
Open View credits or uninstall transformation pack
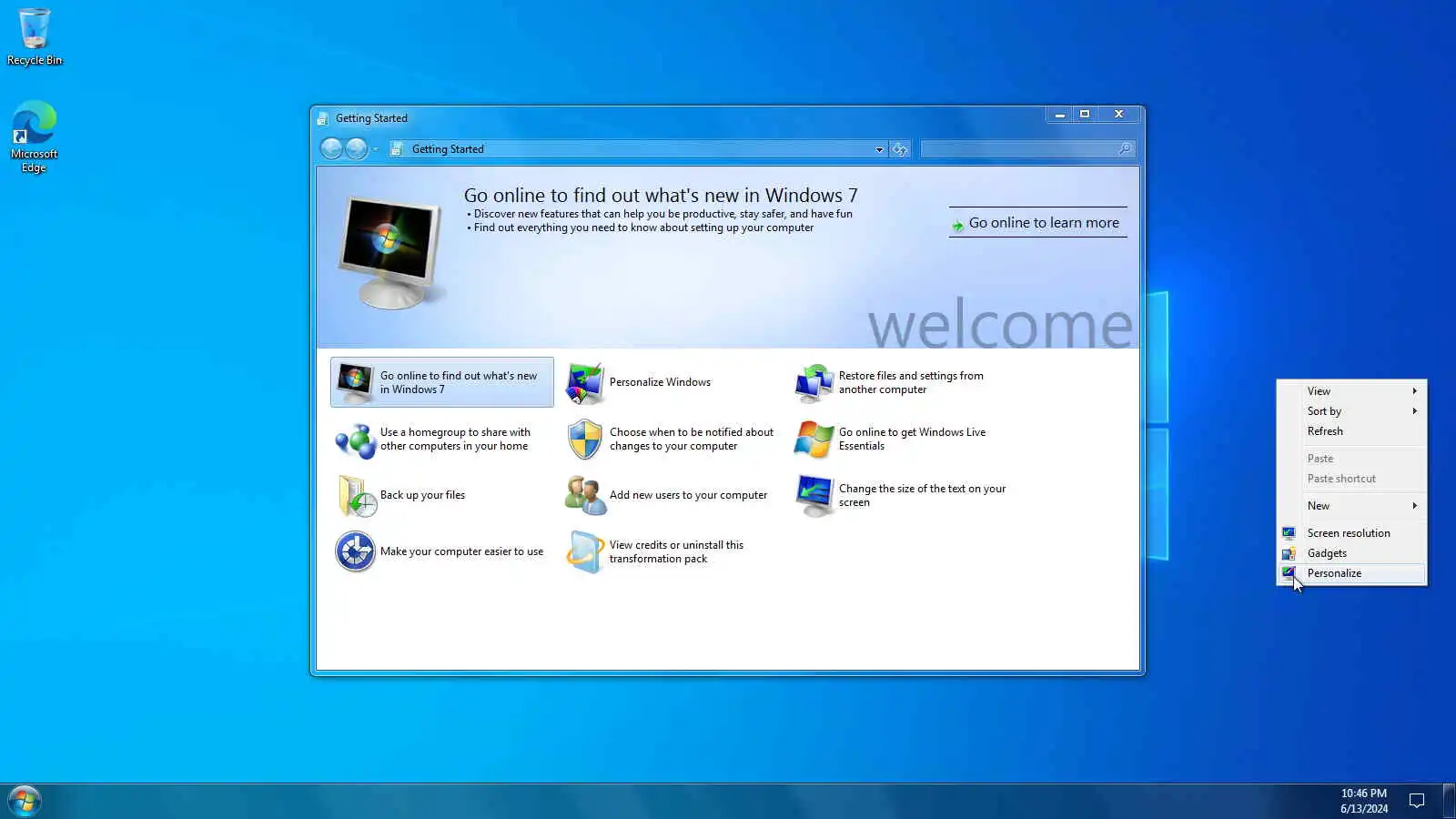tap(676, 552)
